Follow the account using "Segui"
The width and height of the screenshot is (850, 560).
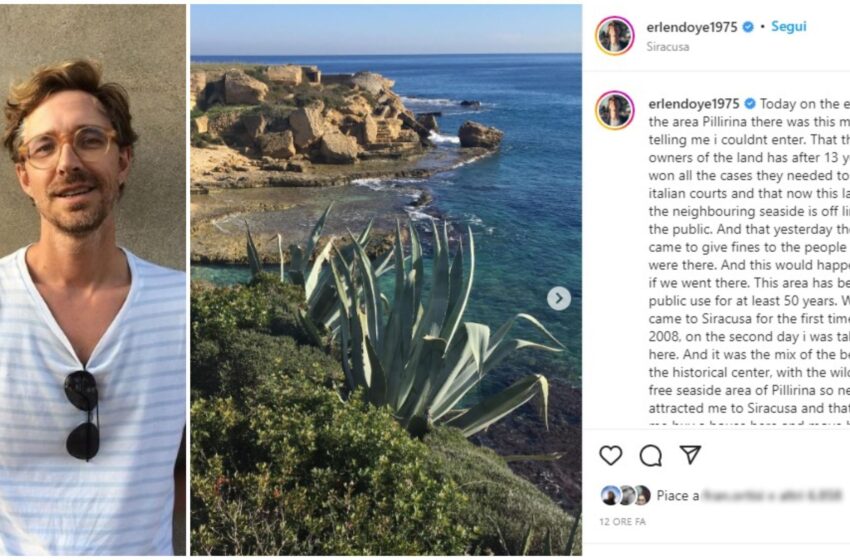(788, 27)
